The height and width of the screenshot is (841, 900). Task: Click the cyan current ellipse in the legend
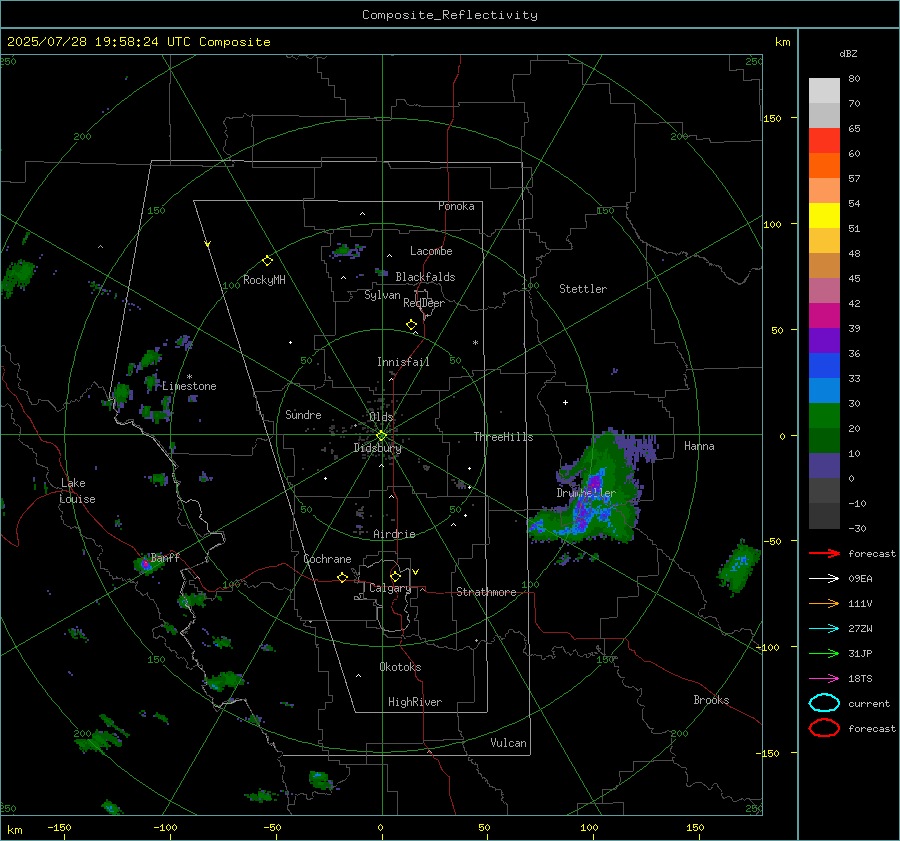[824, 703]
